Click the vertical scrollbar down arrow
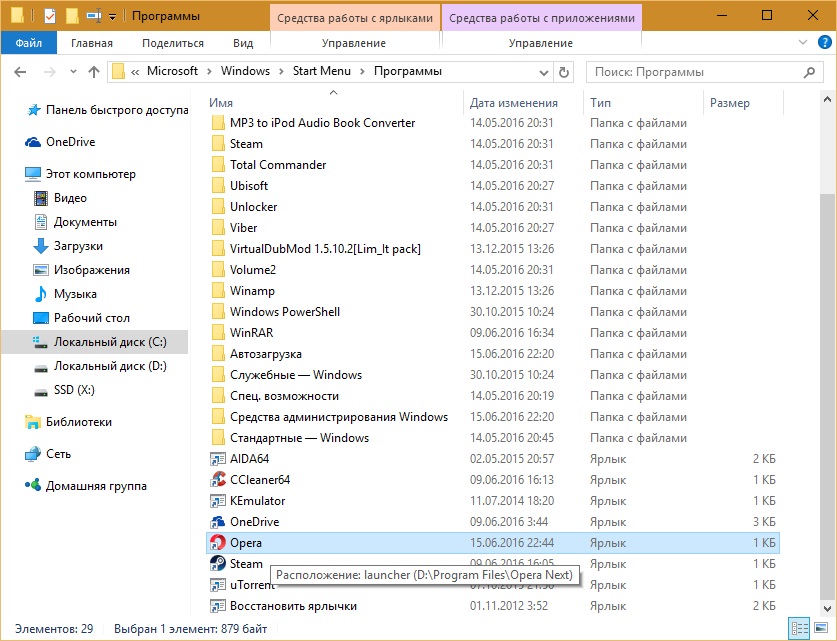 click(x=827, y=608)
